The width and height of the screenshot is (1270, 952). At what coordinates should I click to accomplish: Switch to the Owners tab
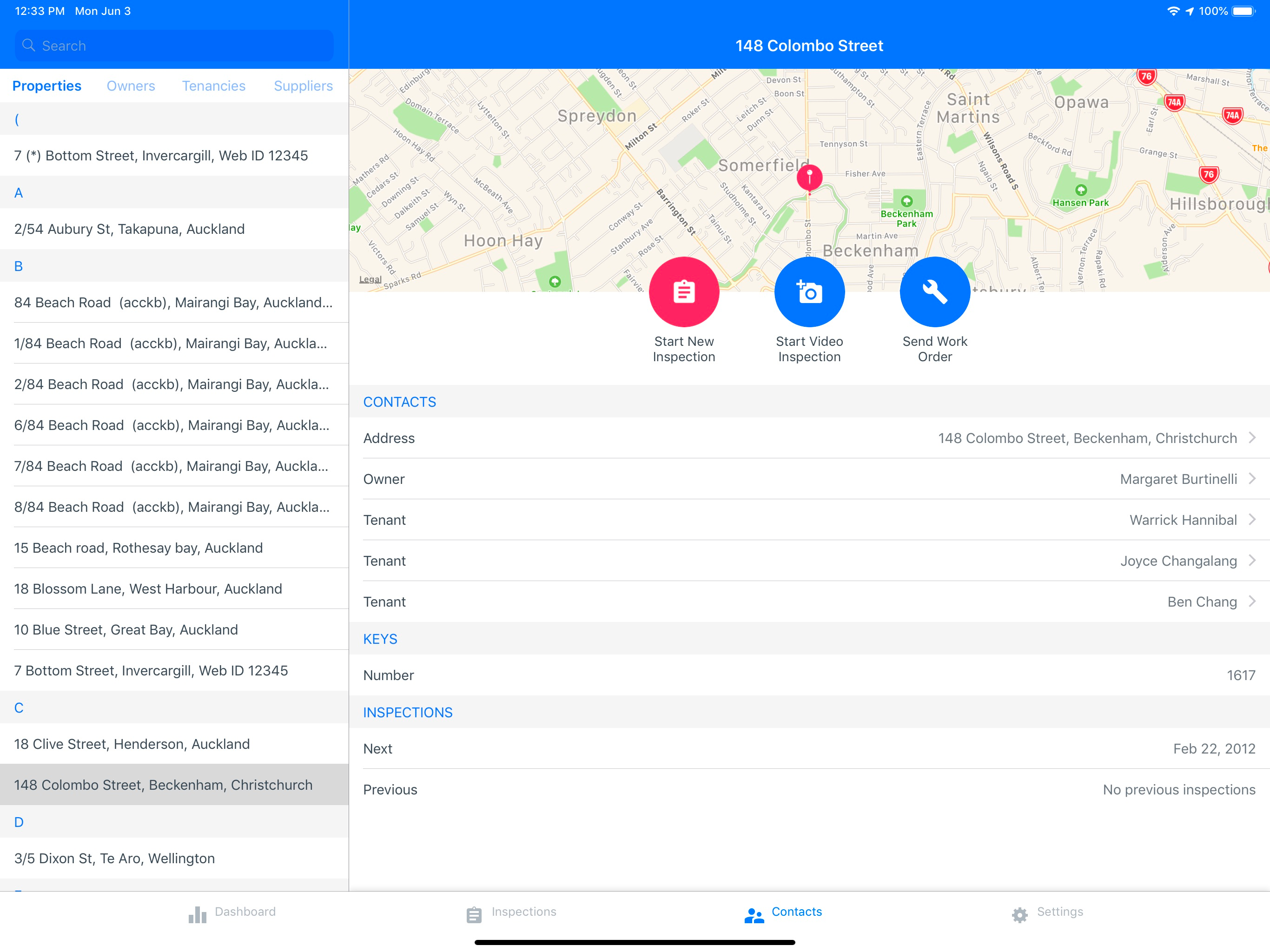[x=131, y=86]
